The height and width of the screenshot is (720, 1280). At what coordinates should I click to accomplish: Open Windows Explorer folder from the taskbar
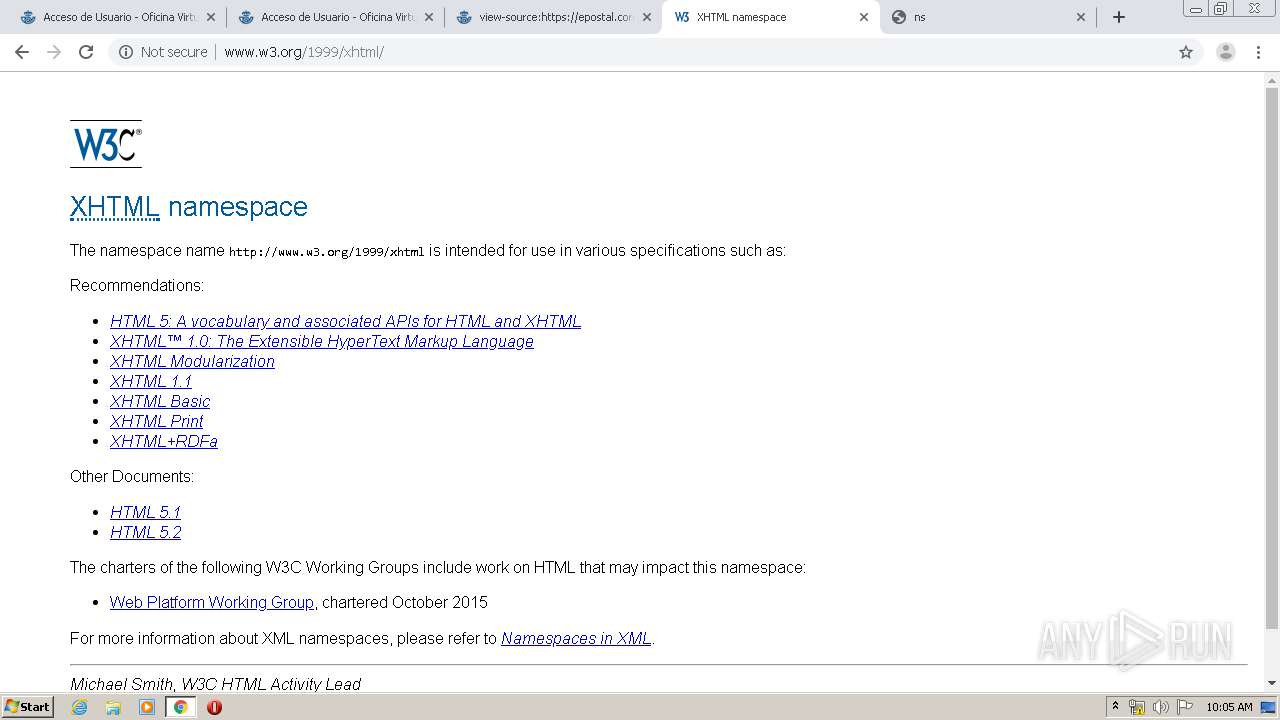pos(113,707)
